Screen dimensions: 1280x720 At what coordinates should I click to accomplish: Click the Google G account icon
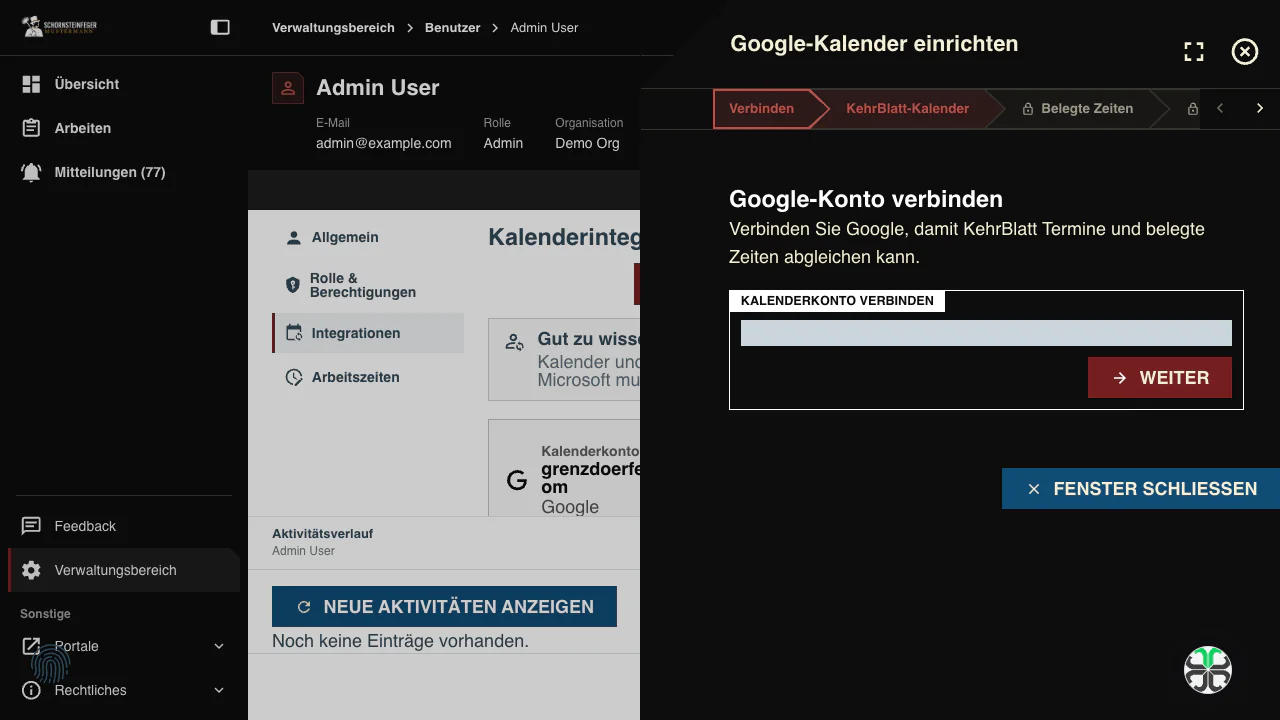517,480
